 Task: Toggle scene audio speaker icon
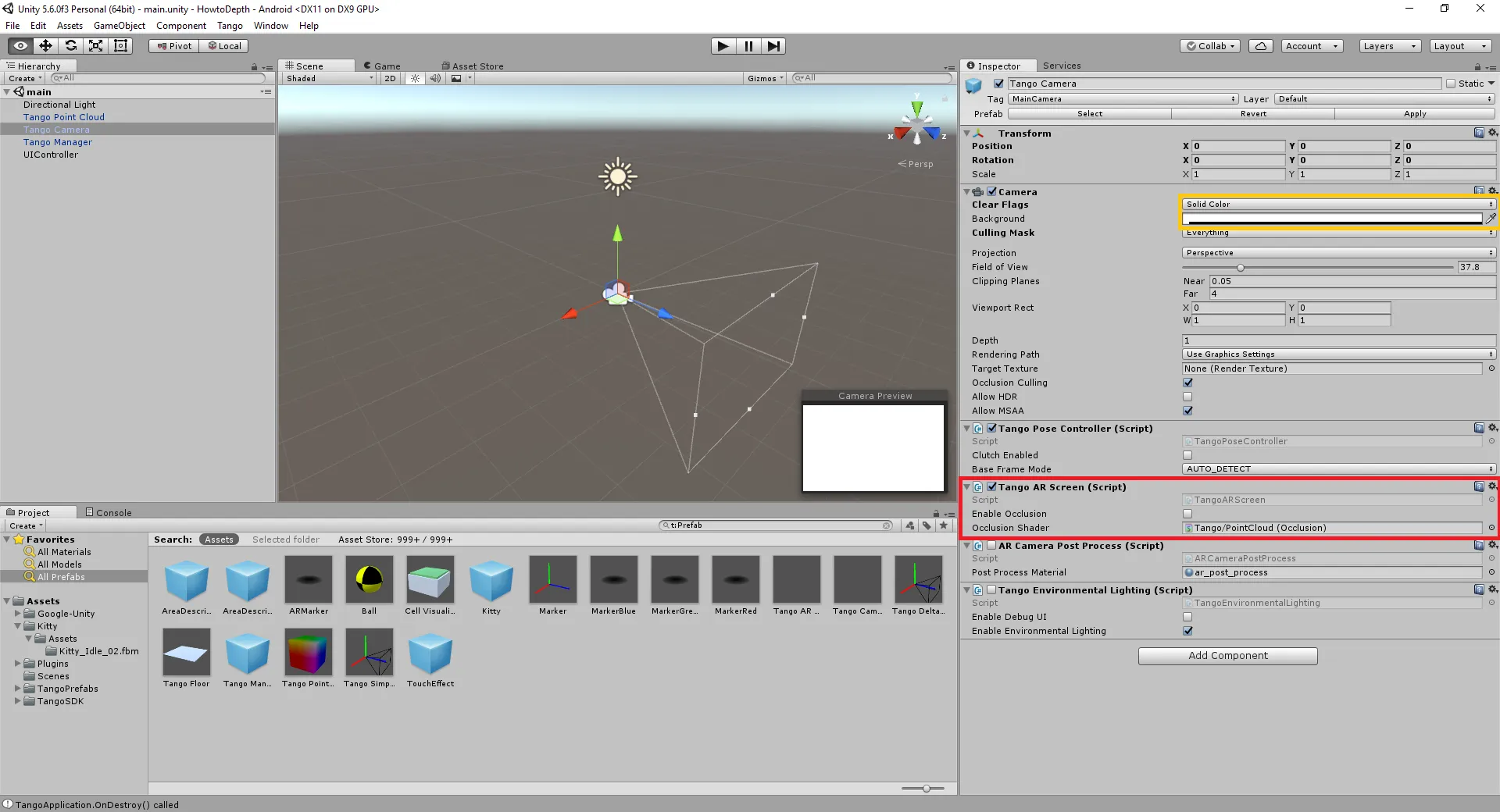point(435,78)
